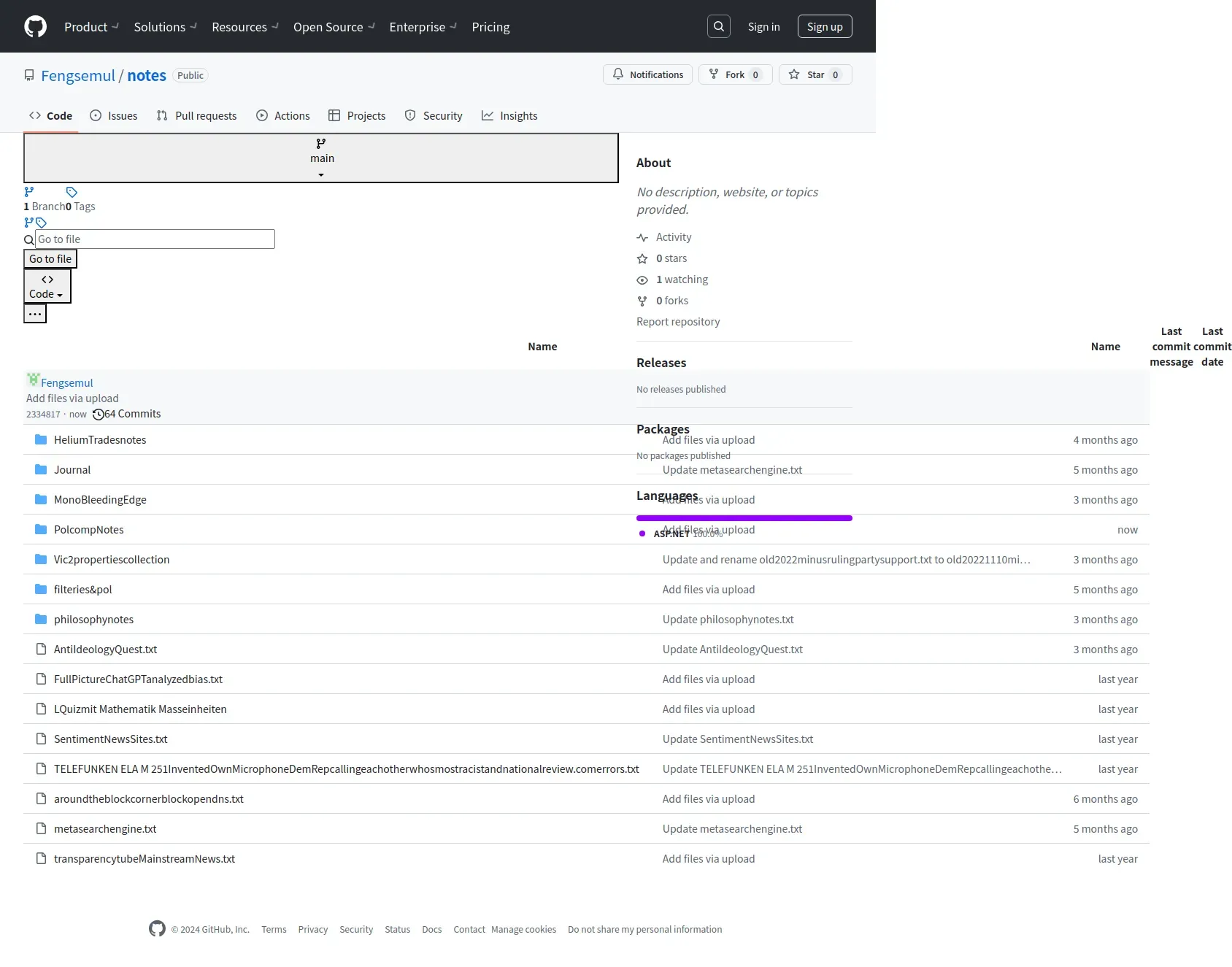Click the Vic2propertiescollection folder icon

coord(41,559)
